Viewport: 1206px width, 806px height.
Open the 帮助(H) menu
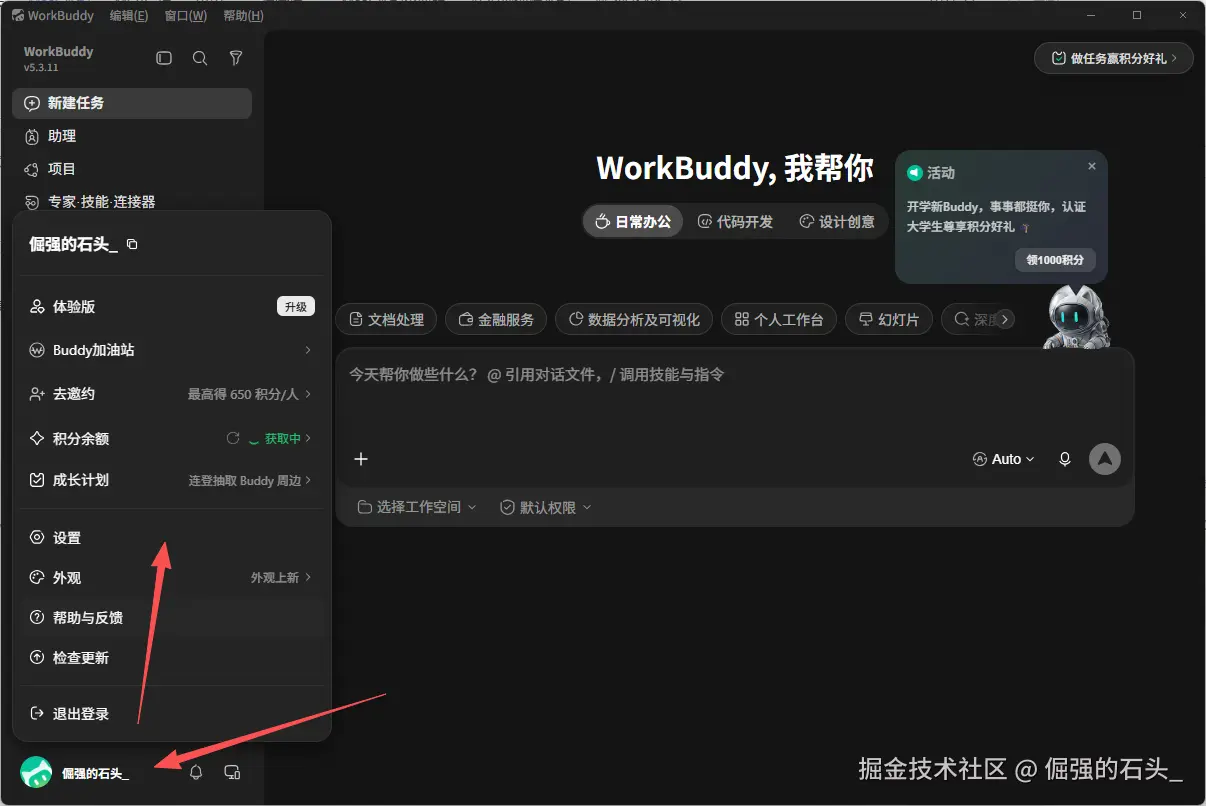244,16
